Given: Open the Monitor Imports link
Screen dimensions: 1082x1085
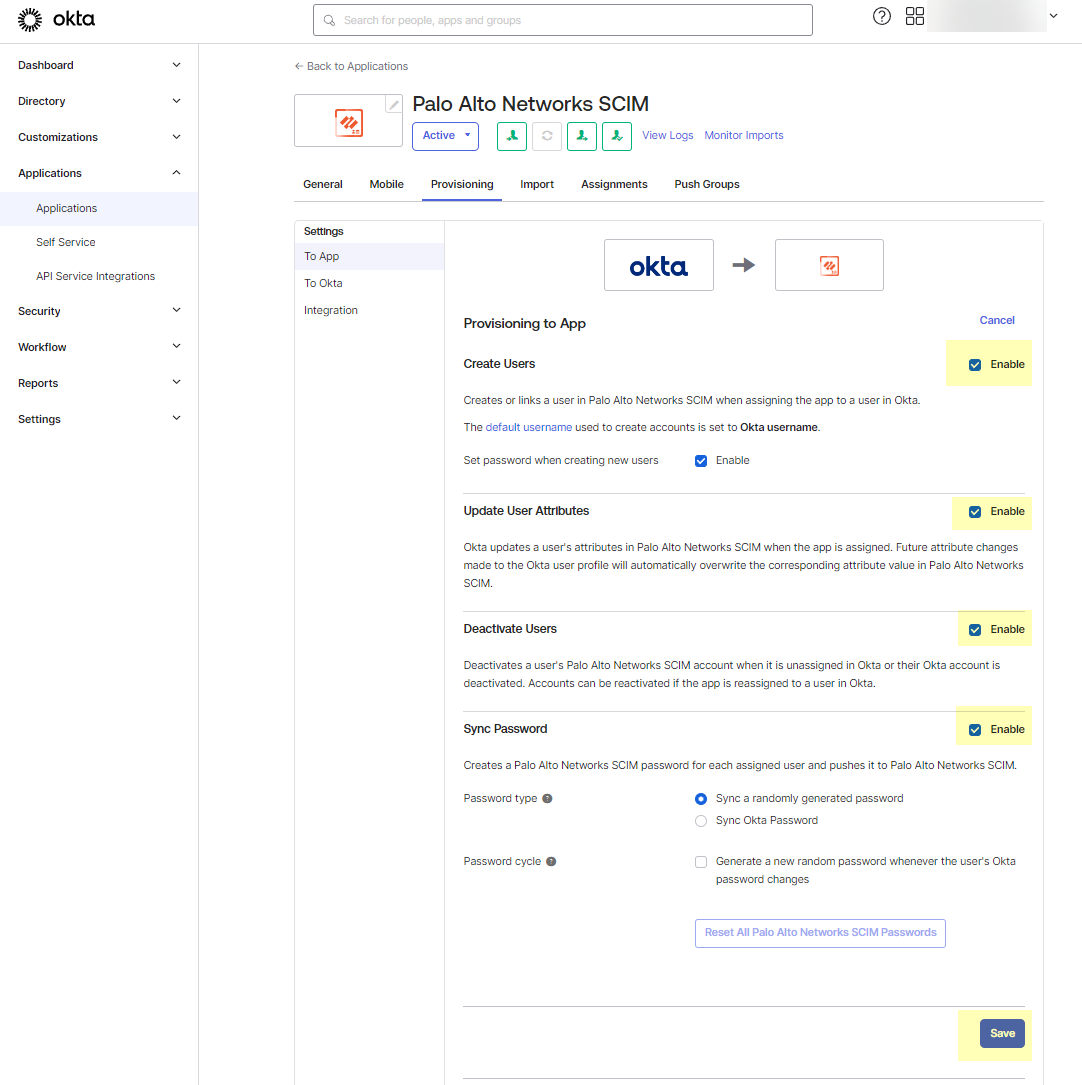Looking at the screenshot, I should (744, 136).
